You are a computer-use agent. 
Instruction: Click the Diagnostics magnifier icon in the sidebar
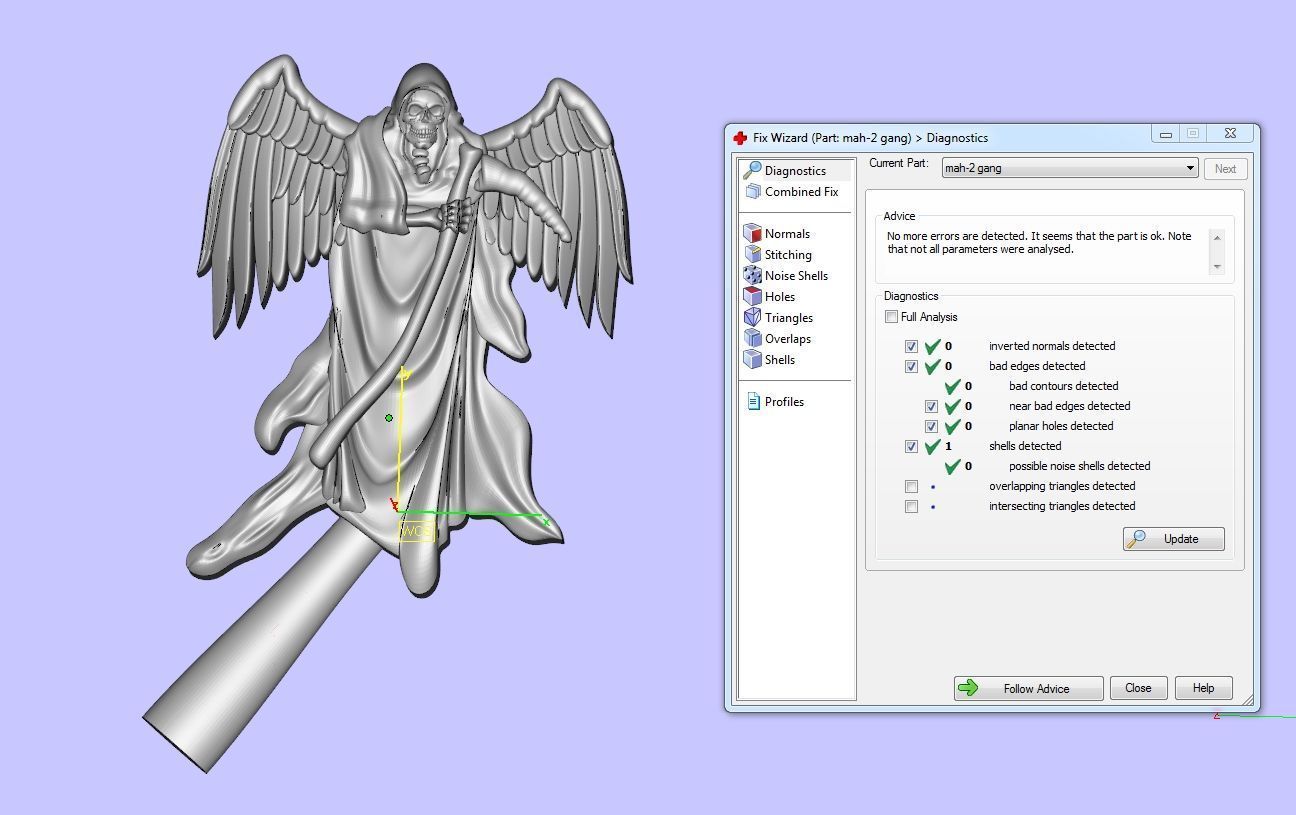(x=752, y=170)
